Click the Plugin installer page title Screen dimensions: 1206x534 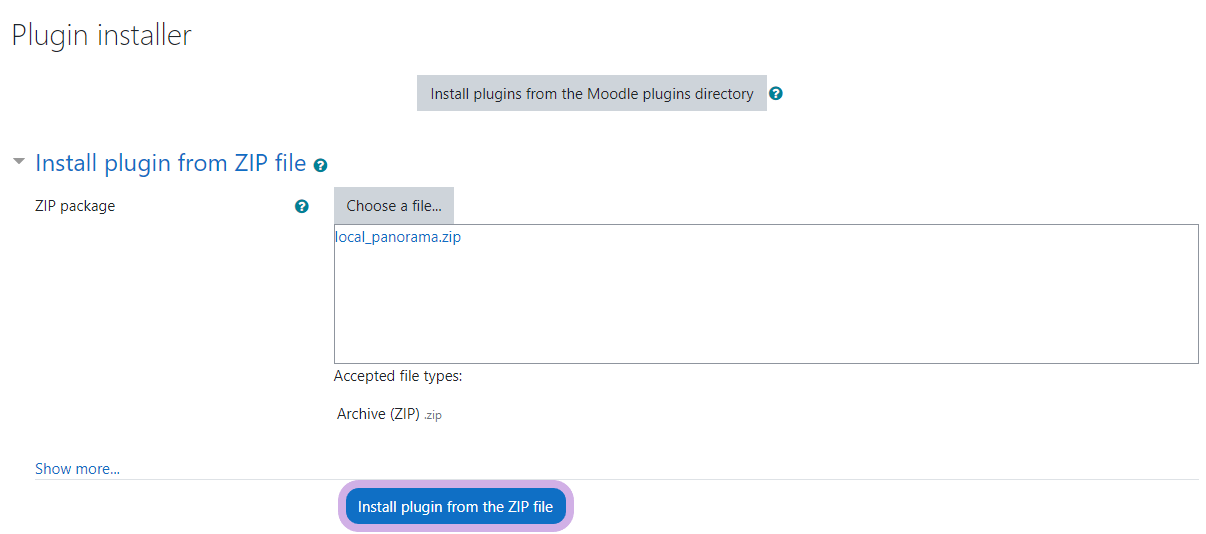(x=101, y=36)
